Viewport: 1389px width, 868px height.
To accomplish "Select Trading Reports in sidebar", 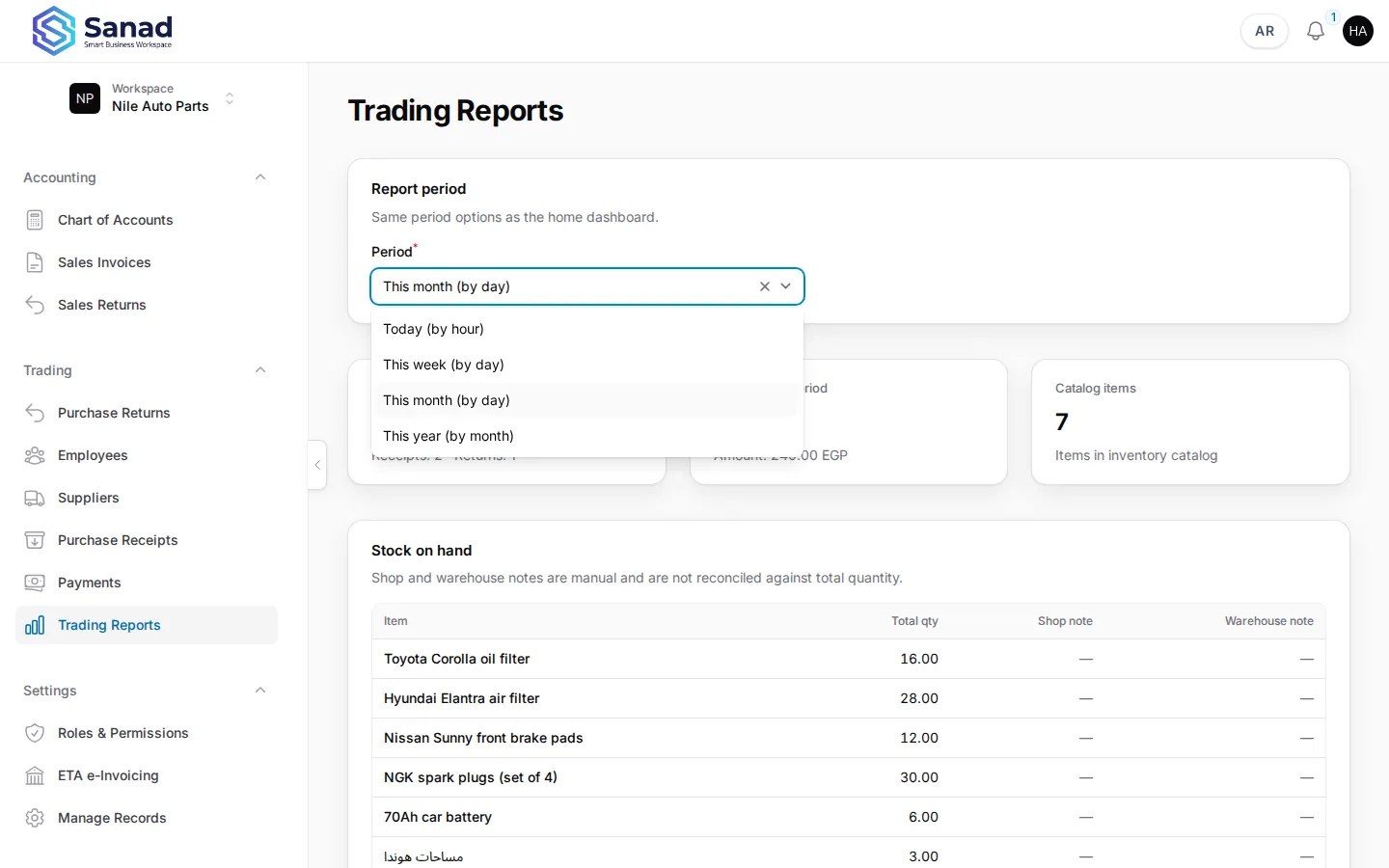I will tap(147, 625).
